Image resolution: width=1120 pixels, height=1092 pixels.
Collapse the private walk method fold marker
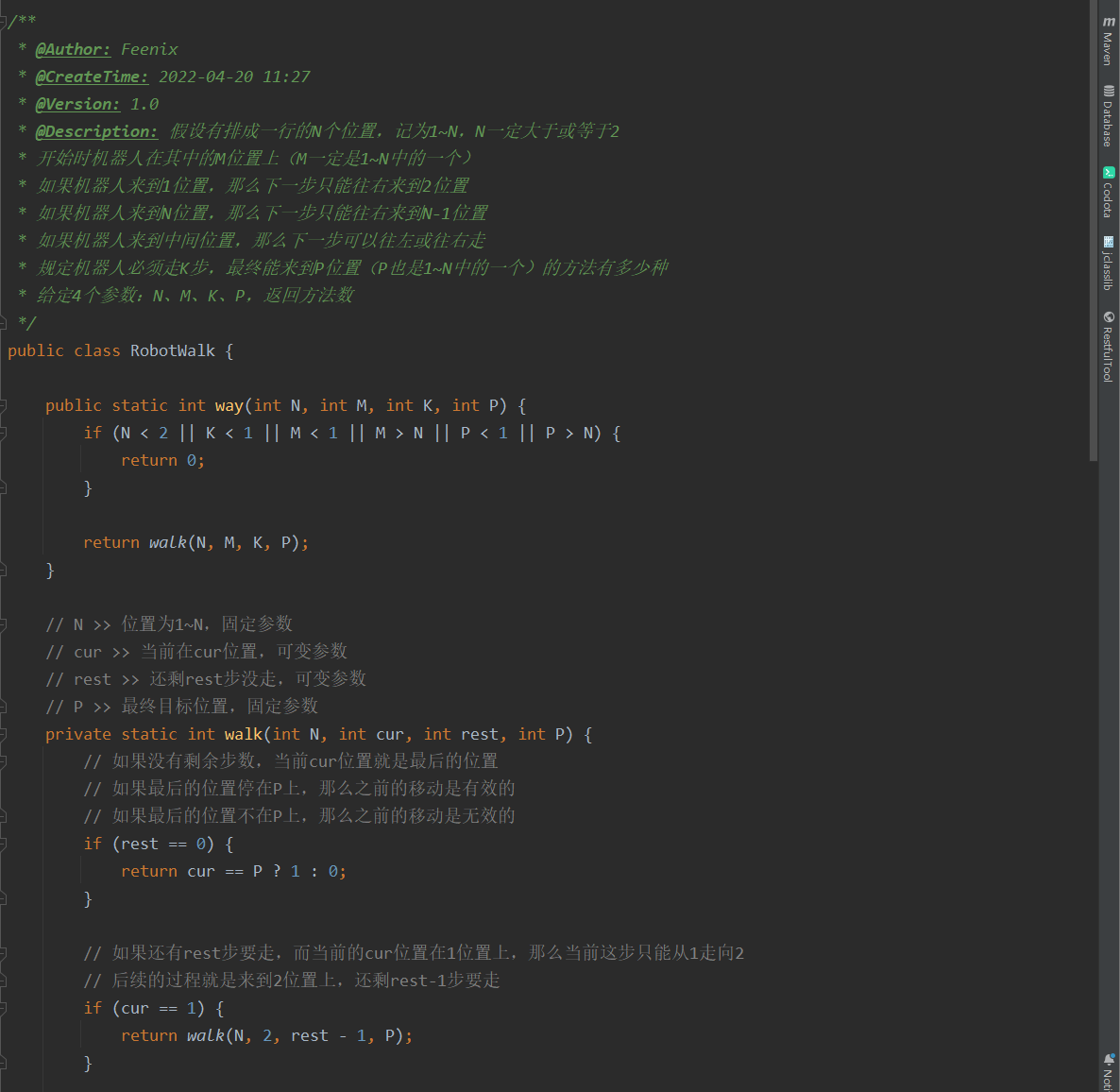point(3,734)
